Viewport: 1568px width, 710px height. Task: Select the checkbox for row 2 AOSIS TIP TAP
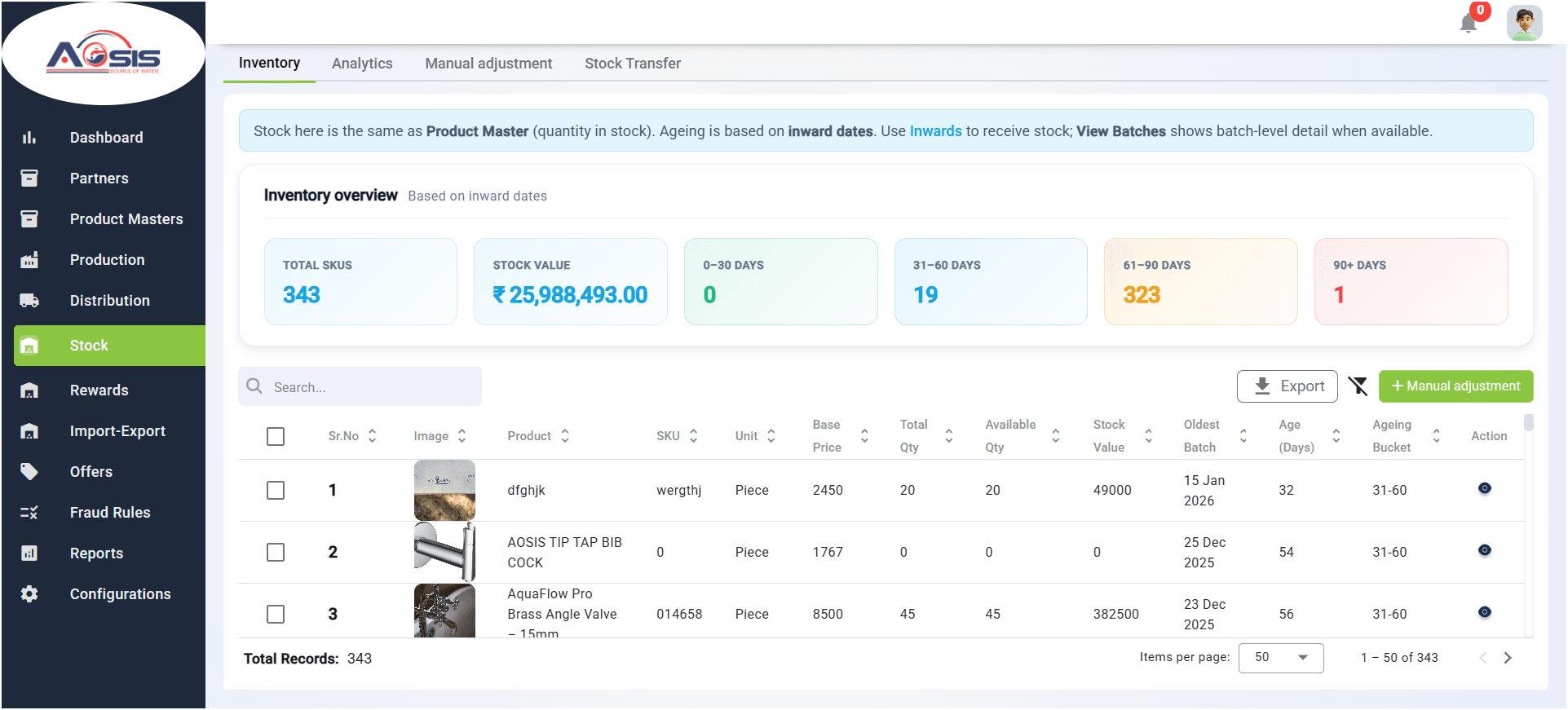click(x=276, y=553)
